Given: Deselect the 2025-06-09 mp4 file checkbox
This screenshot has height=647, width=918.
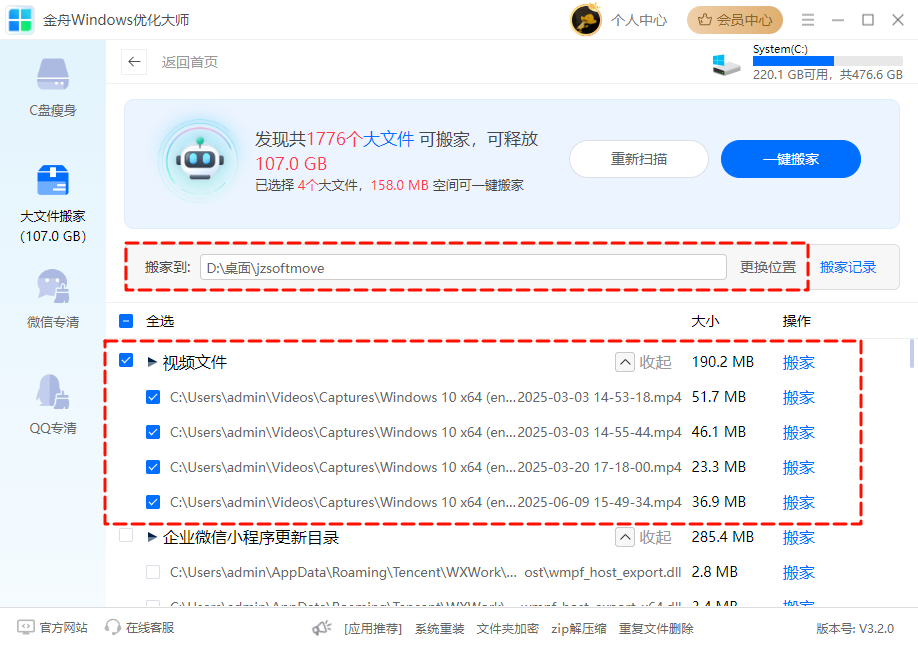Looking at the screenshot, I should coord(153,502).
